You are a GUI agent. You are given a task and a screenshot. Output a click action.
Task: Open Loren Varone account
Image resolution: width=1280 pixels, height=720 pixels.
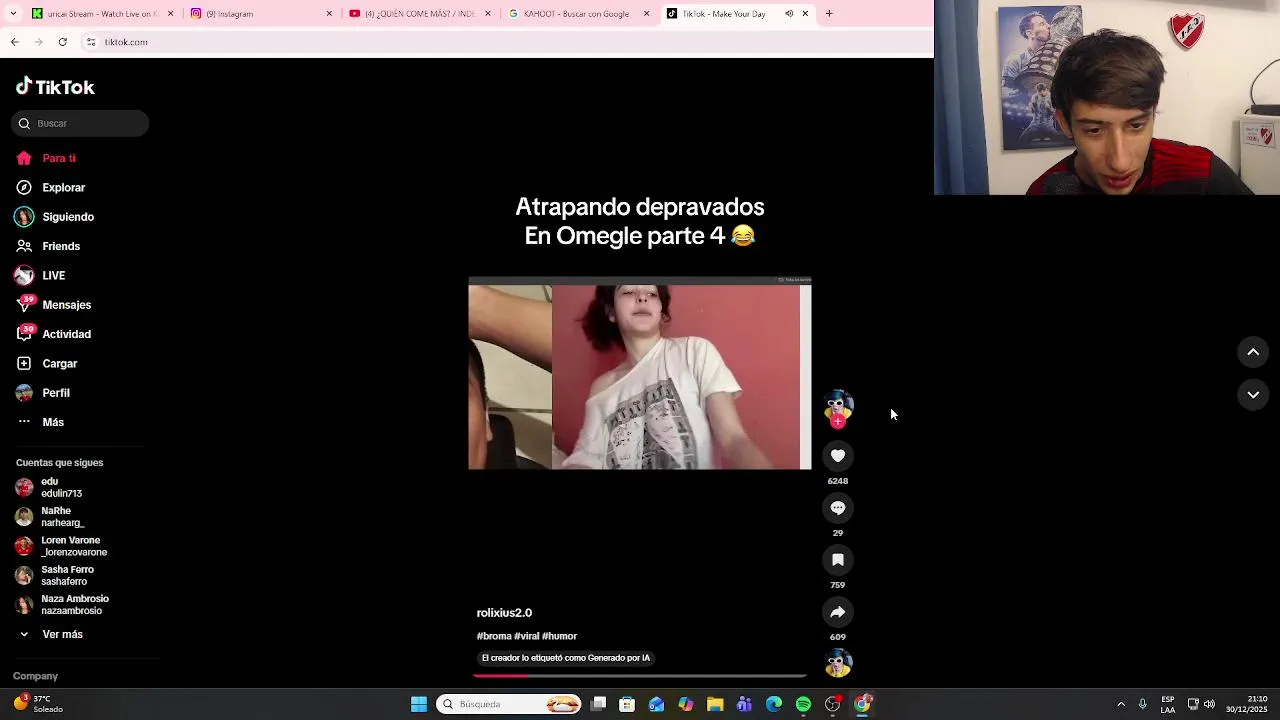pyautogui.click(x=62, y=546)
